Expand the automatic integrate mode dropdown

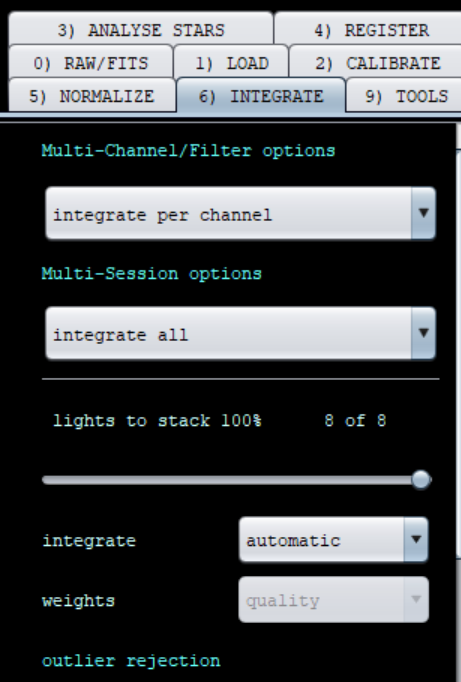[x=334, y=540]
